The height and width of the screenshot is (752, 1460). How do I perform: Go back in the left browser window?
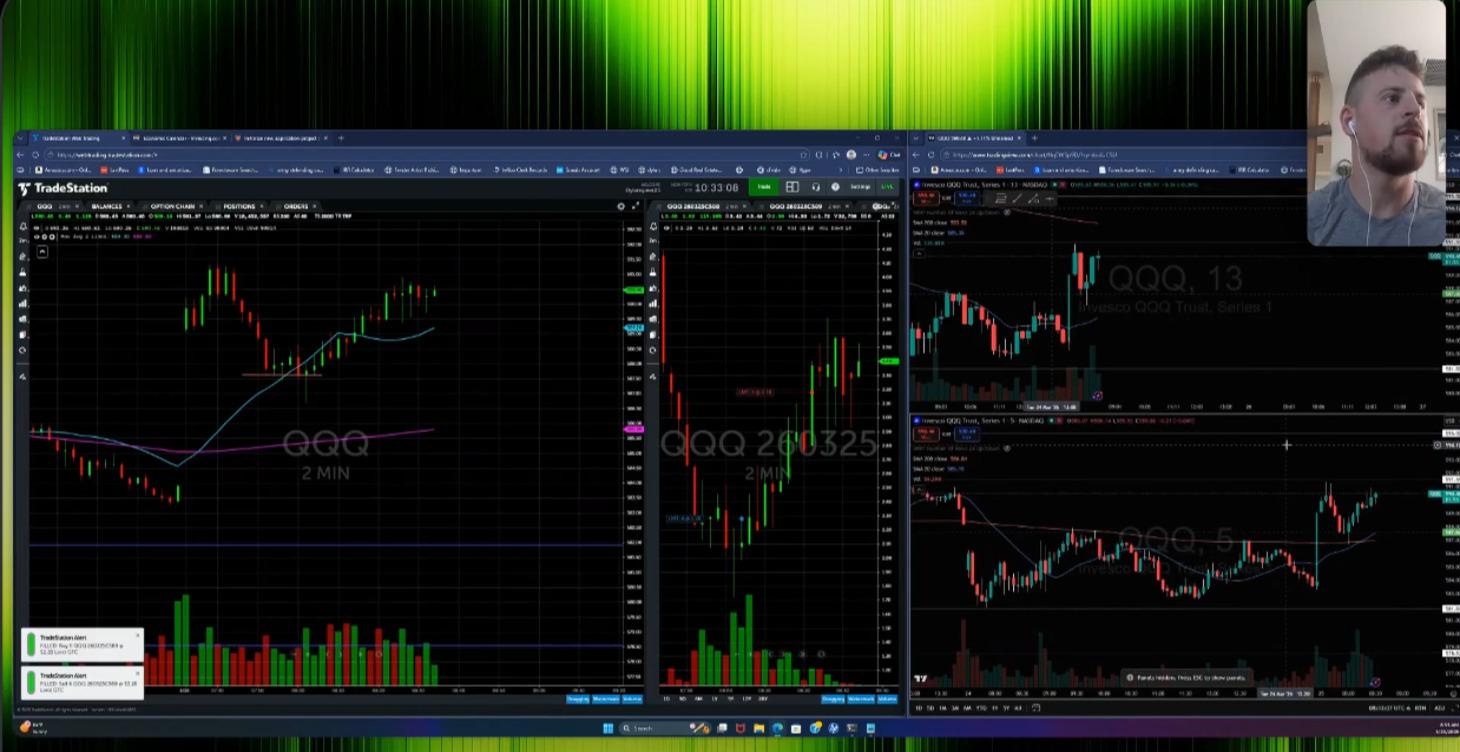click(x=22, y=155)
